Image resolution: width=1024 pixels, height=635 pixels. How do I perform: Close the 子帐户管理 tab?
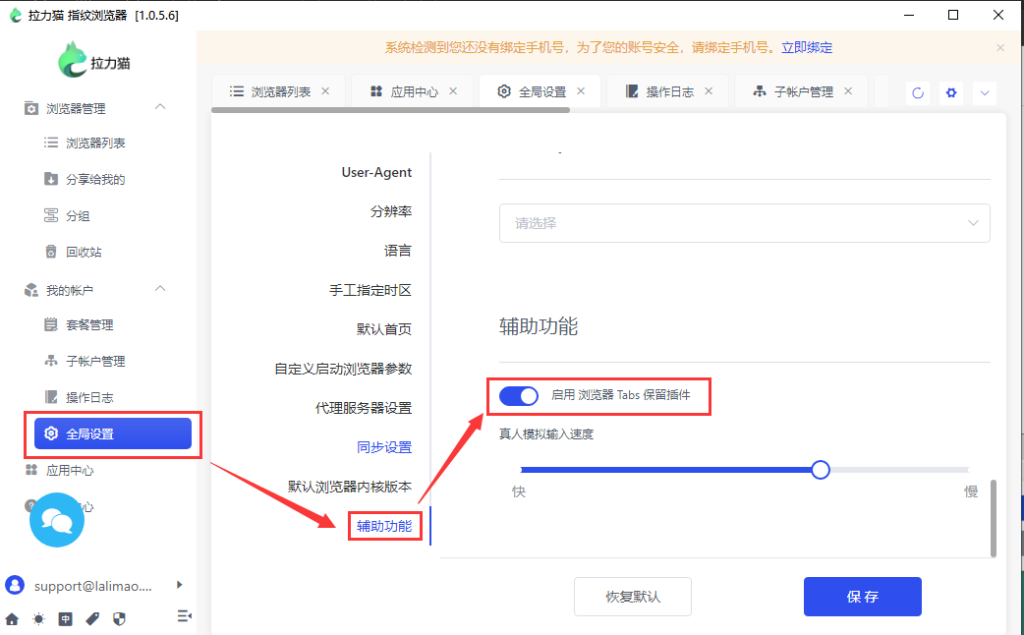click(848, 91)
